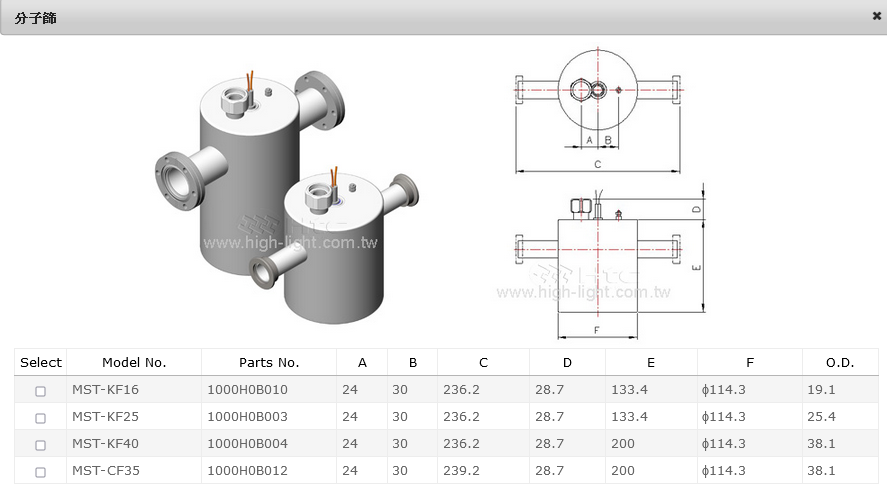Click the 19.1 O.D. value
Image resolution: width=887 pixels, height=499 pixels.
coord(821,390)
